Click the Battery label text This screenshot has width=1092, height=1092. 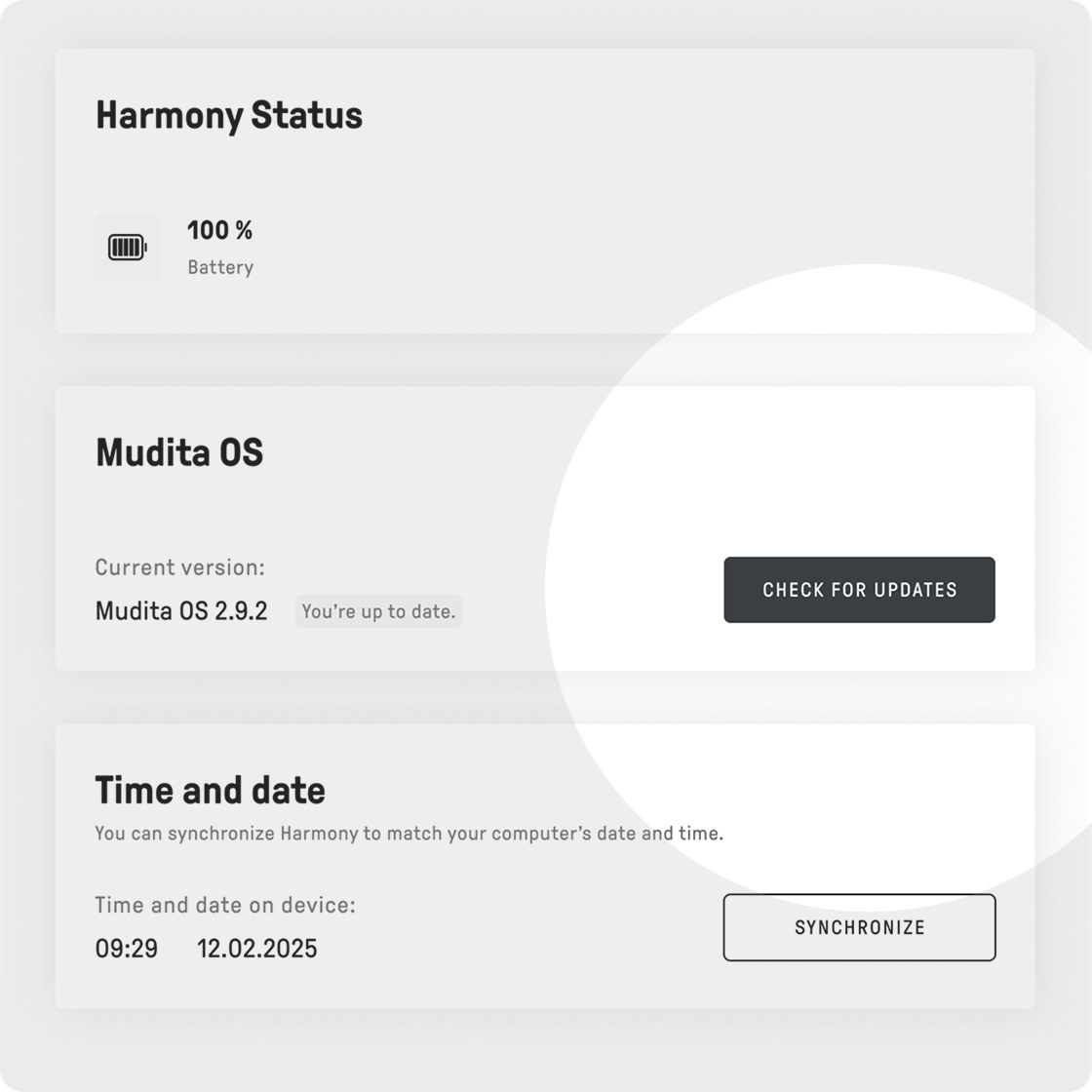220,267
